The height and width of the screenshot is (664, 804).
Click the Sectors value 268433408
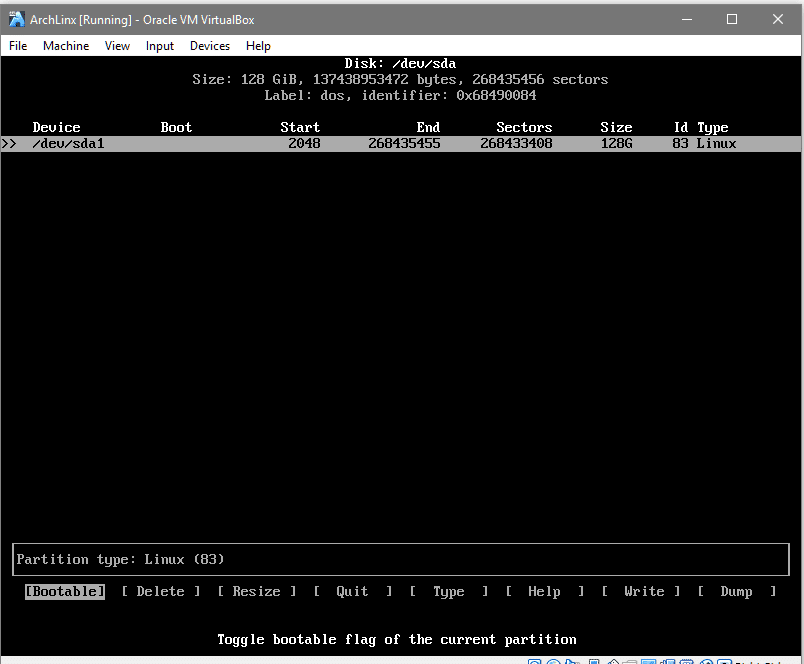(516, 144)
